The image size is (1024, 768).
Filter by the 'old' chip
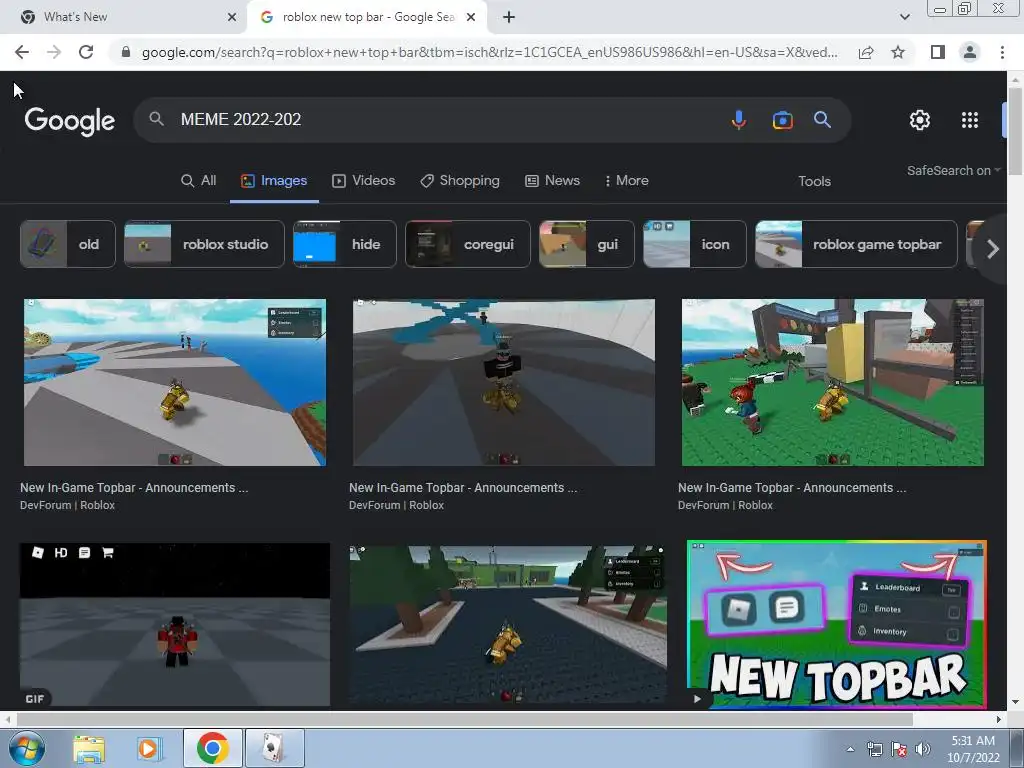pos(68,244)
